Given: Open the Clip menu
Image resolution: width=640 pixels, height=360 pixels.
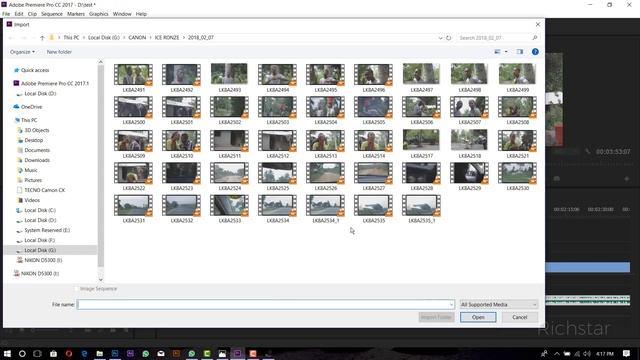Looking at the screenshot, I should [32, 14].
